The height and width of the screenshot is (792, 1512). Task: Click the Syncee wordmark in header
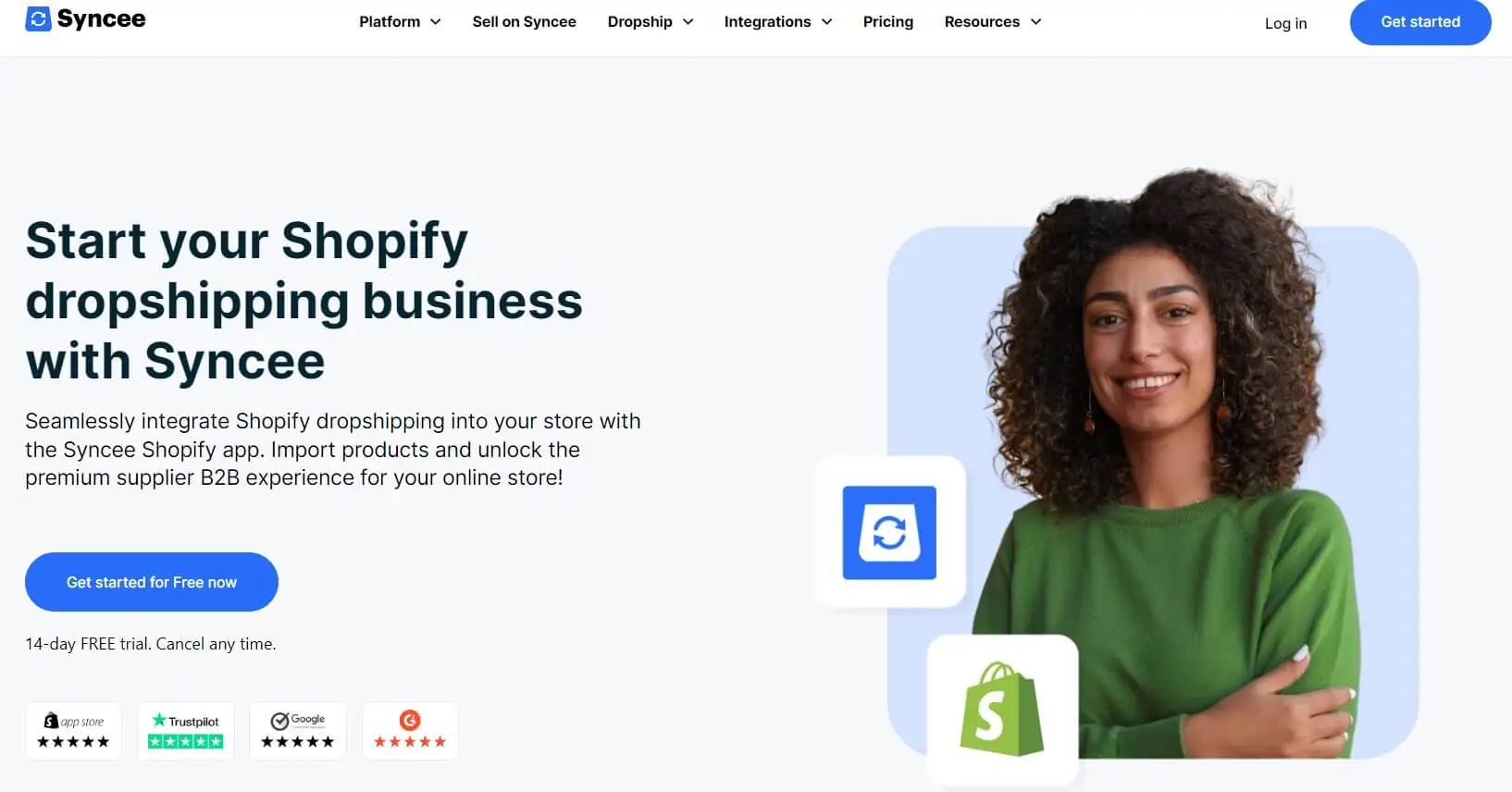[101, 19]
